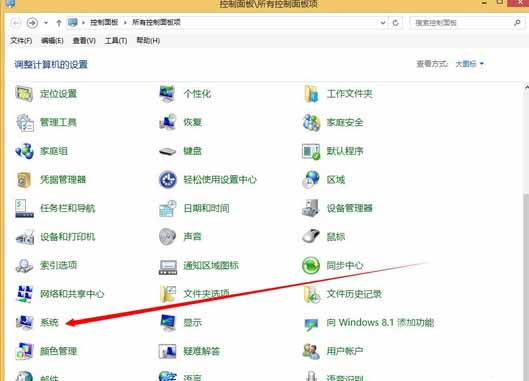529x381 pixels.
Task: Click the 用户帐户 text link
Action: pos(345,351)
